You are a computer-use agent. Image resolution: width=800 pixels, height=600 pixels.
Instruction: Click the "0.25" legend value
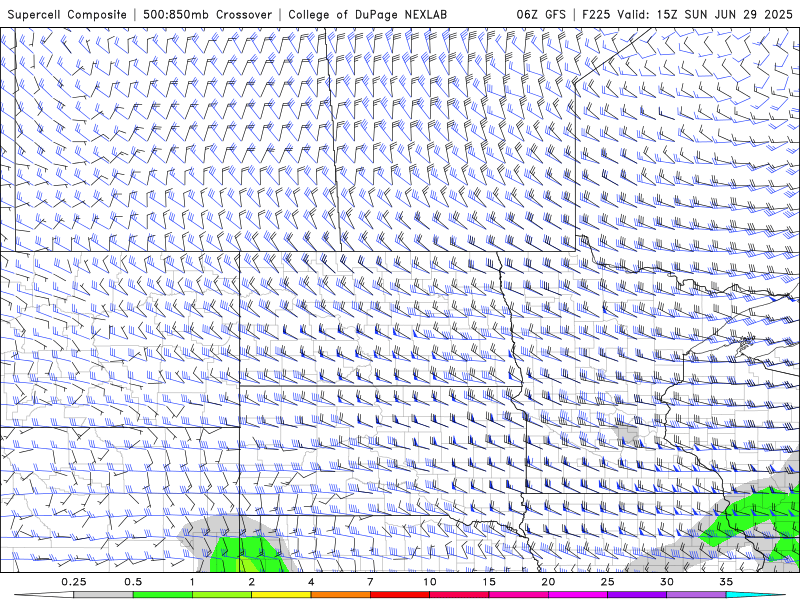point(74,582)
